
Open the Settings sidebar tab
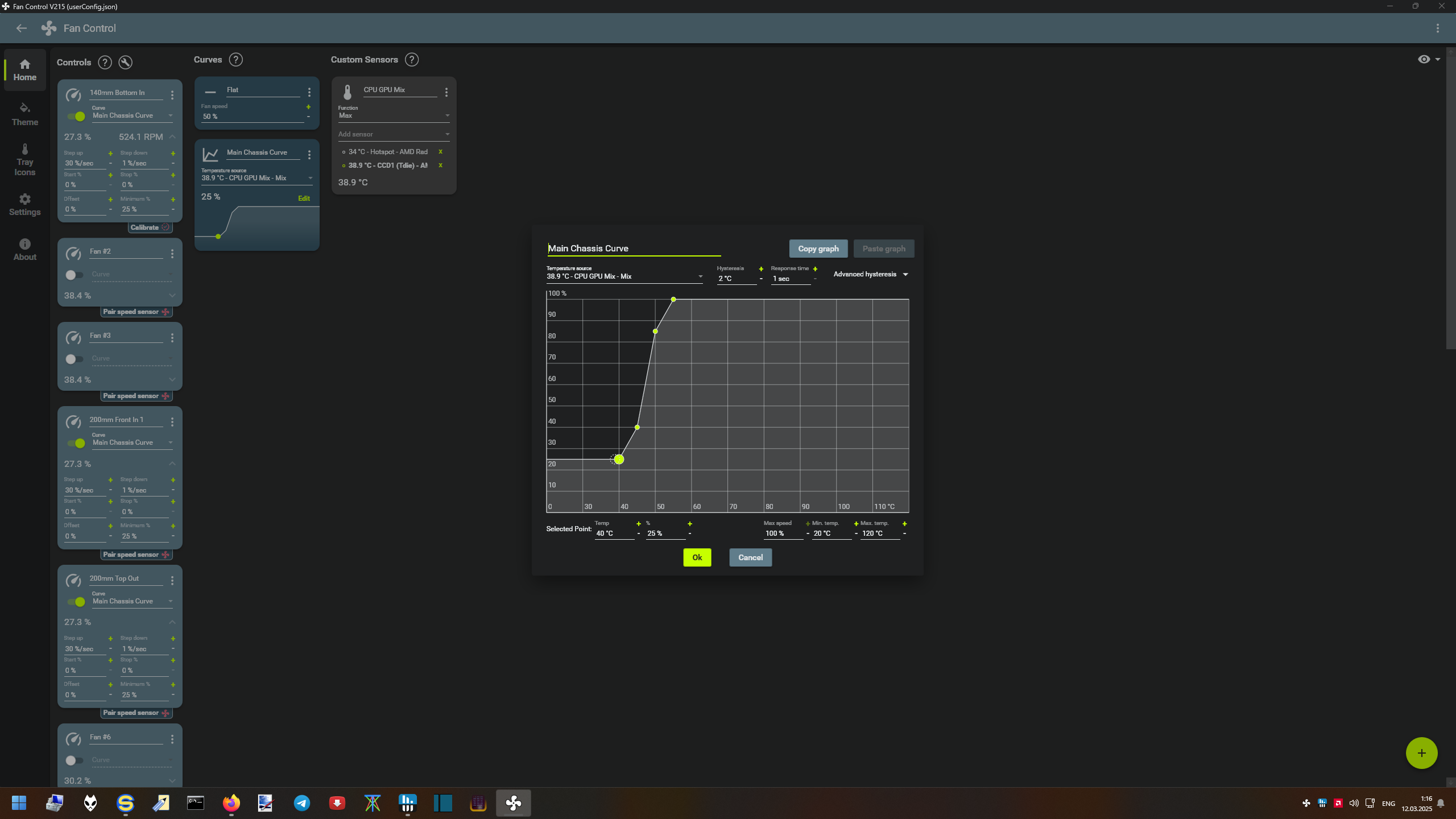point(24,204)
